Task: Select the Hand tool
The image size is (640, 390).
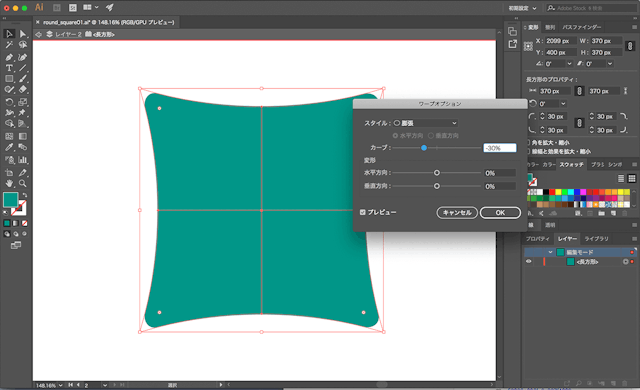Action: tap(9, 184)
